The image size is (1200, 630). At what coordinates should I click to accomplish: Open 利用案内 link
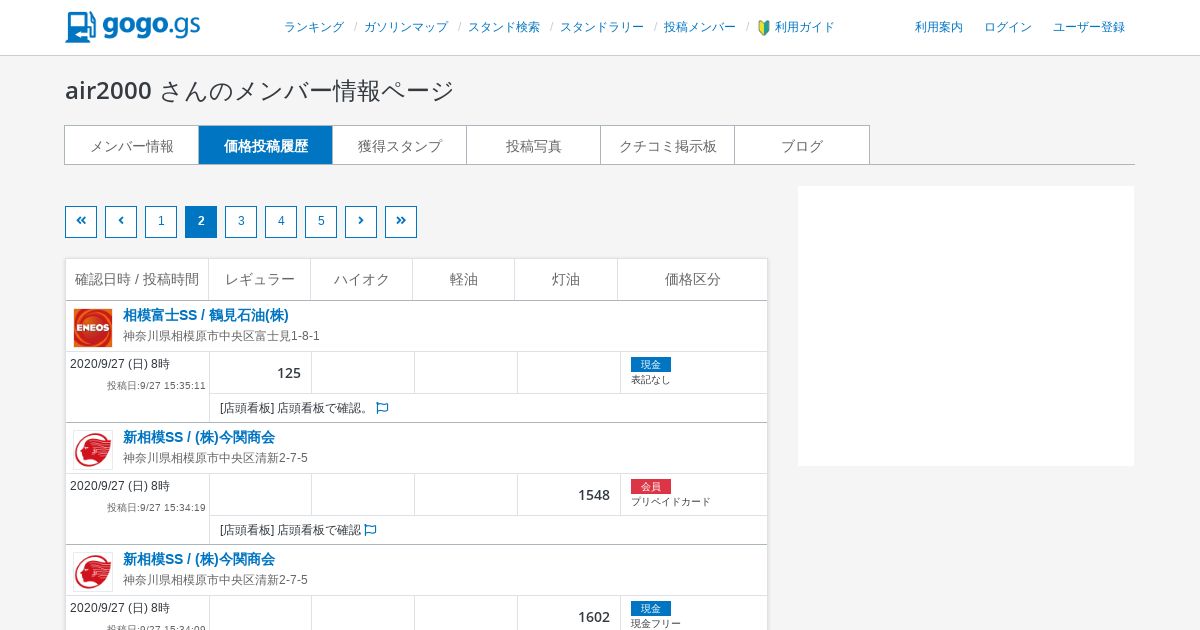(939, 28)
